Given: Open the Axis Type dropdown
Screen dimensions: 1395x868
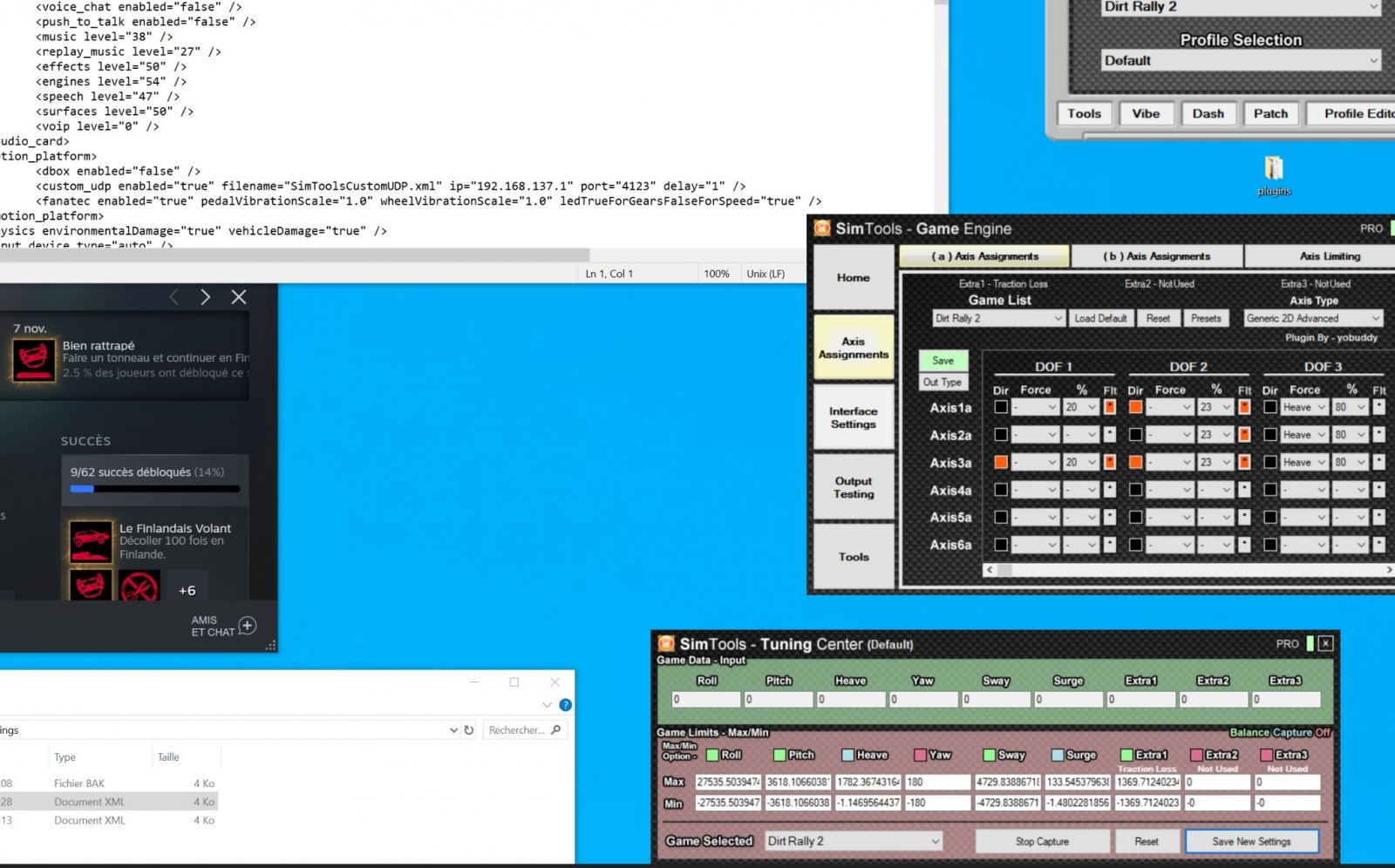Looking at the screenshot, I should 1313,318.
